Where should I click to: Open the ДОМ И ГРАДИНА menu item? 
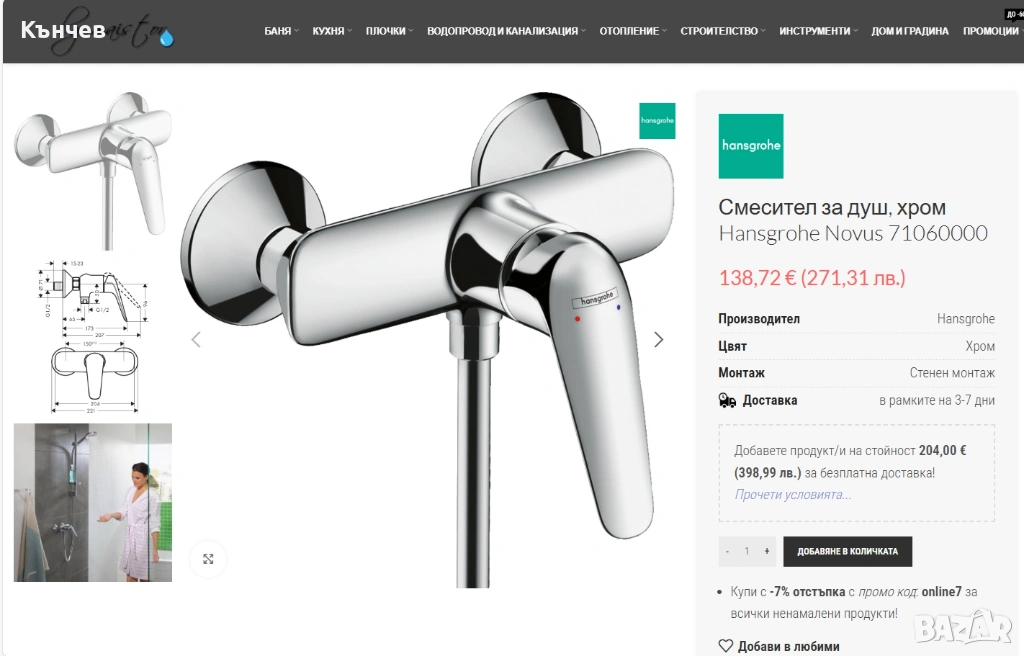910,31
